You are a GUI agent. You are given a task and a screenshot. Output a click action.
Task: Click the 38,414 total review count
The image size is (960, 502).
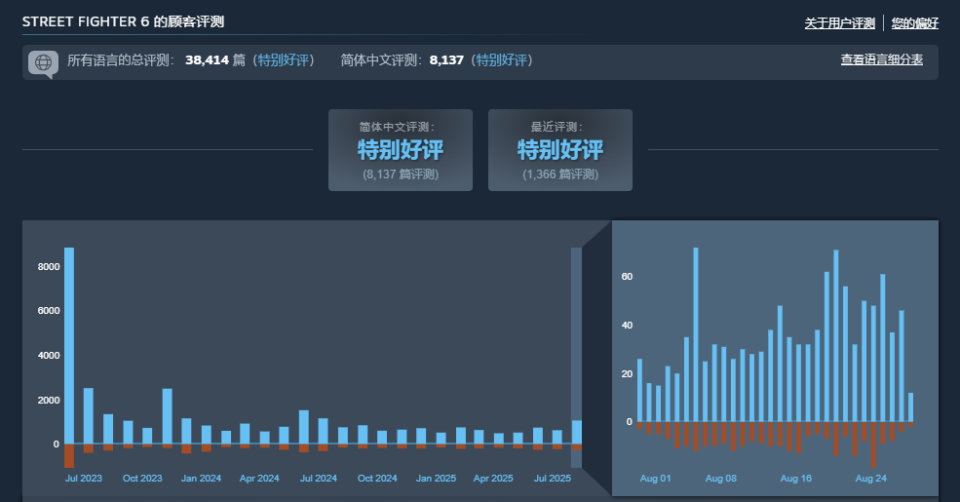pyautogui.click(x=207, y=60)
